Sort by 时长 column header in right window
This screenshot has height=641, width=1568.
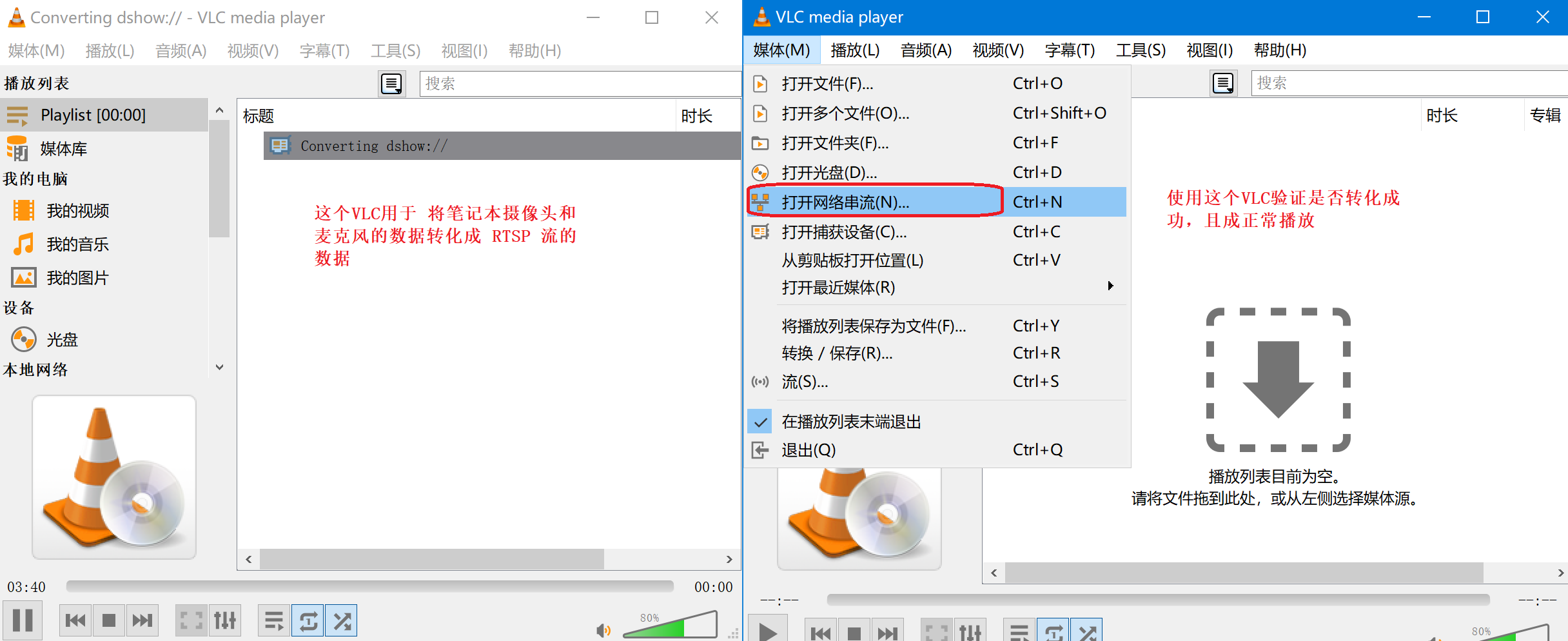point(1472,115)
